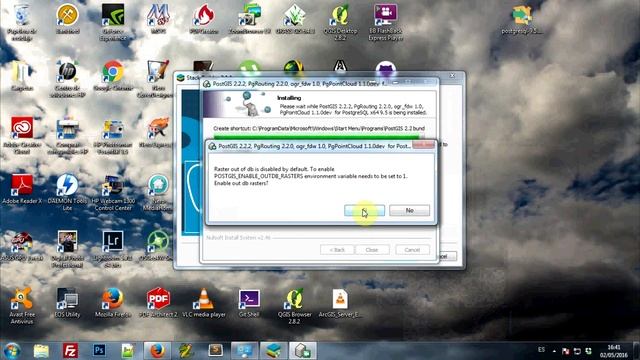The height and width of the screenshot is (360, 640).
Task: Click the grayed Close button in installer
Action: point(372,249)
